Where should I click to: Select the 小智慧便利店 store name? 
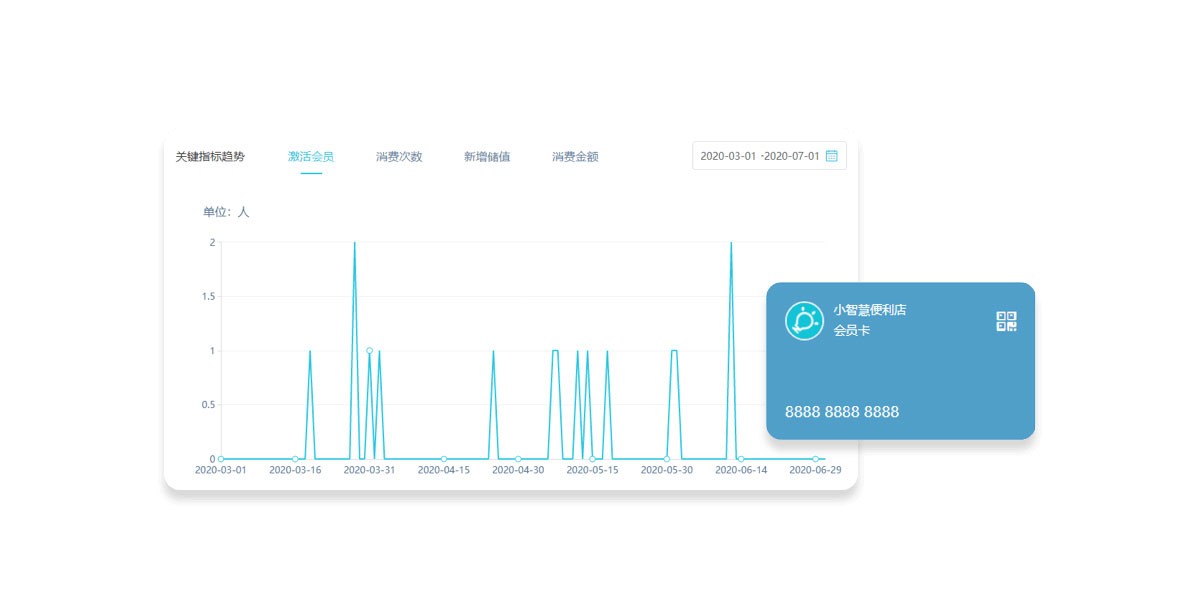pyautogui.click(x=870, y=310)
